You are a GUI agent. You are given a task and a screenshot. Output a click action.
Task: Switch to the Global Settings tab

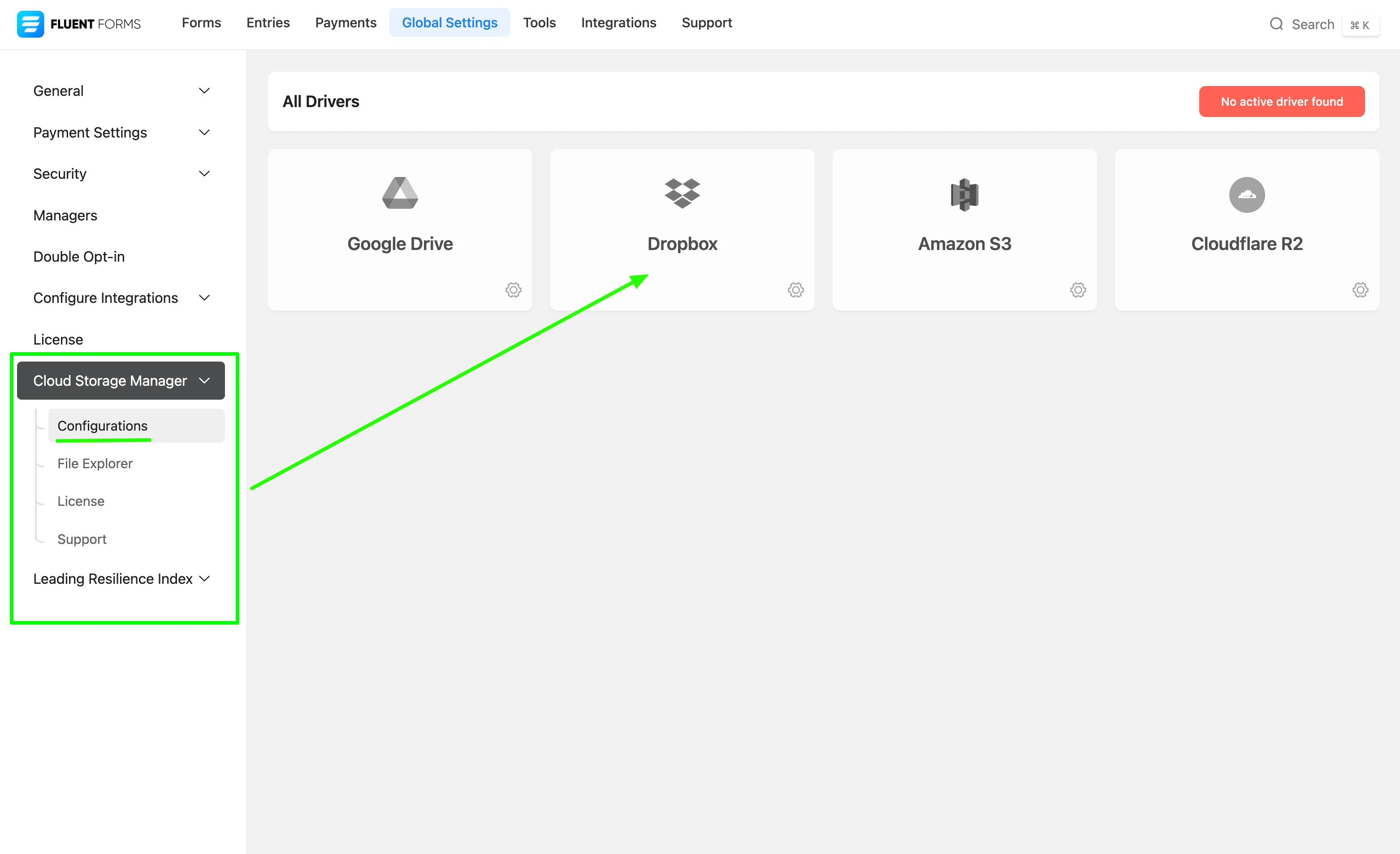click(x=449, y=22)
